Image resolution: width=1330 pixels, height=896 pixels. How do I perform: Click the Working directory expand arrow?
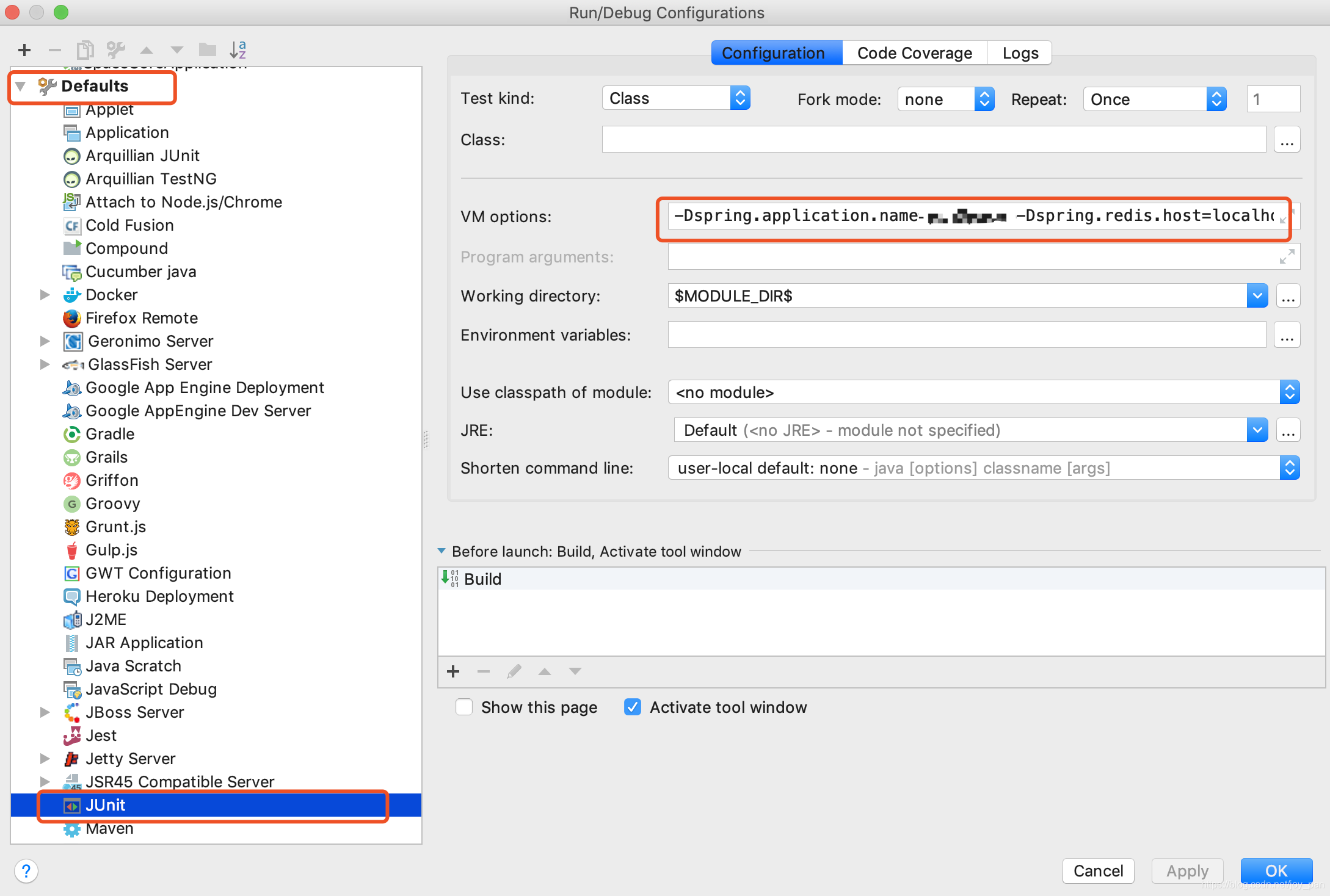tap(1257, 294)
